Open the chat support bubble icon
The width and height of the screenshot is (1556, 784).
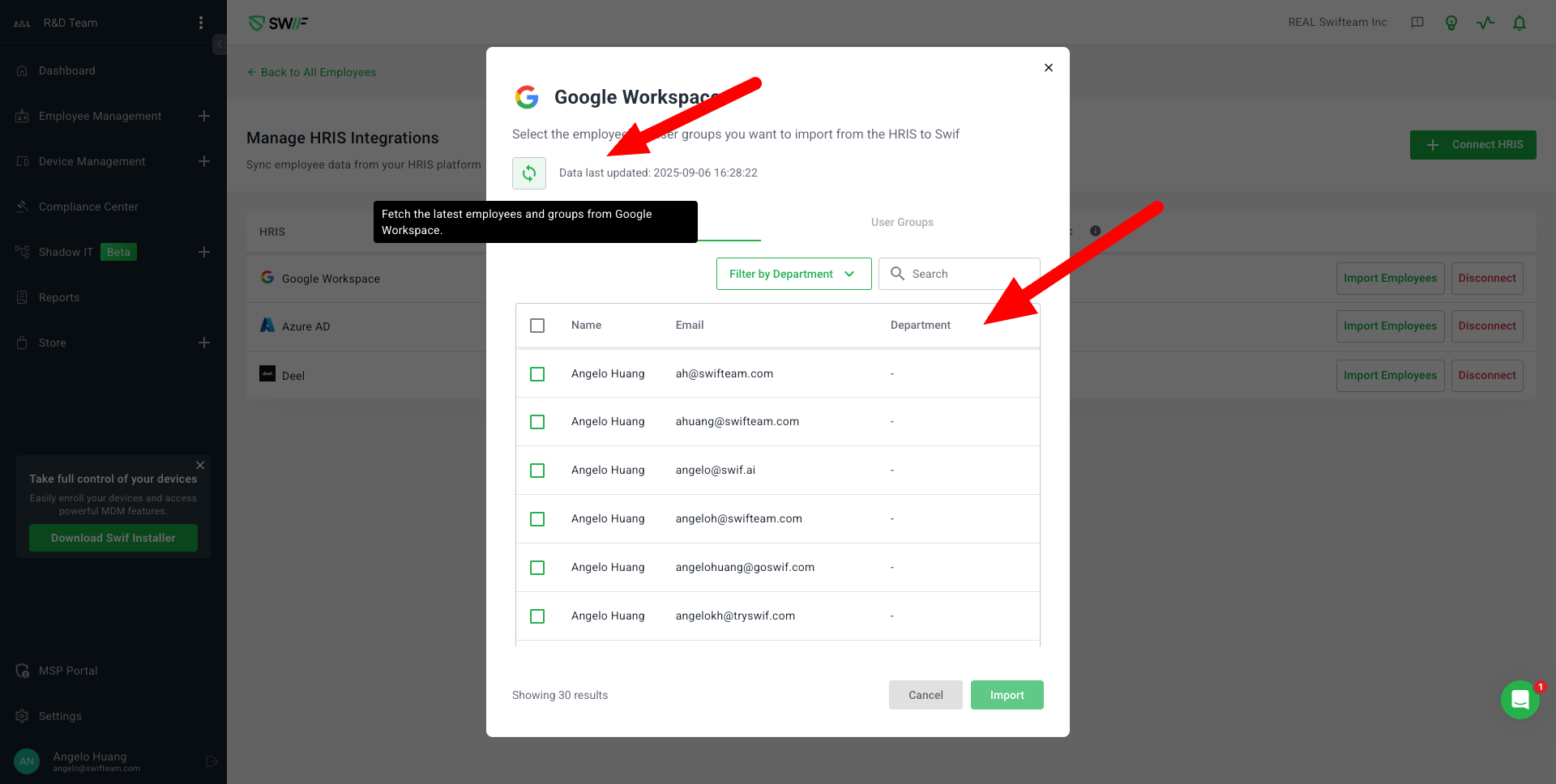point(1520,699)
